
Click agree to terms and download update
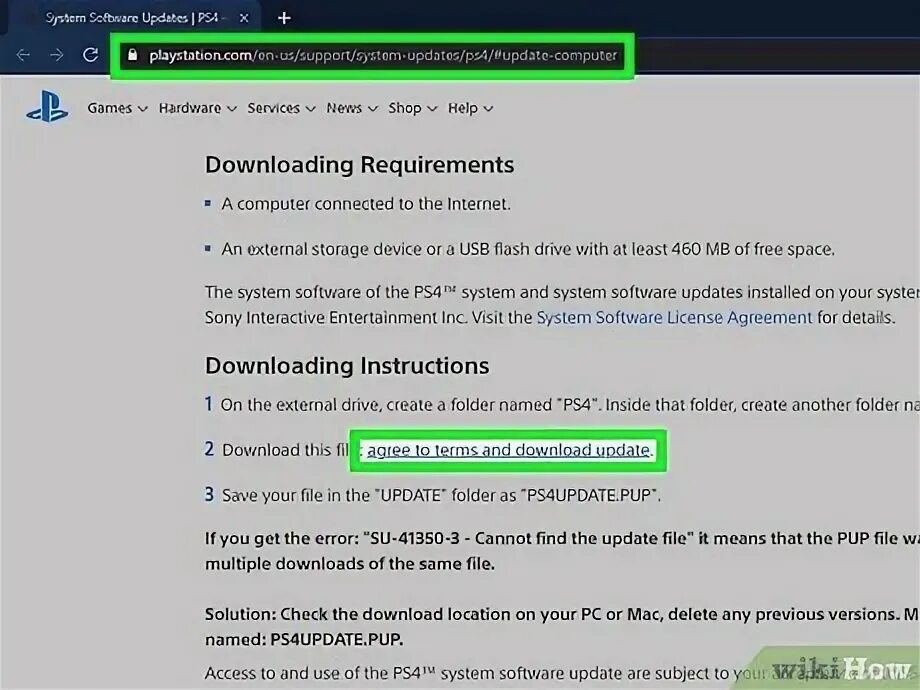pyautogui.click(x=508, y=450)
